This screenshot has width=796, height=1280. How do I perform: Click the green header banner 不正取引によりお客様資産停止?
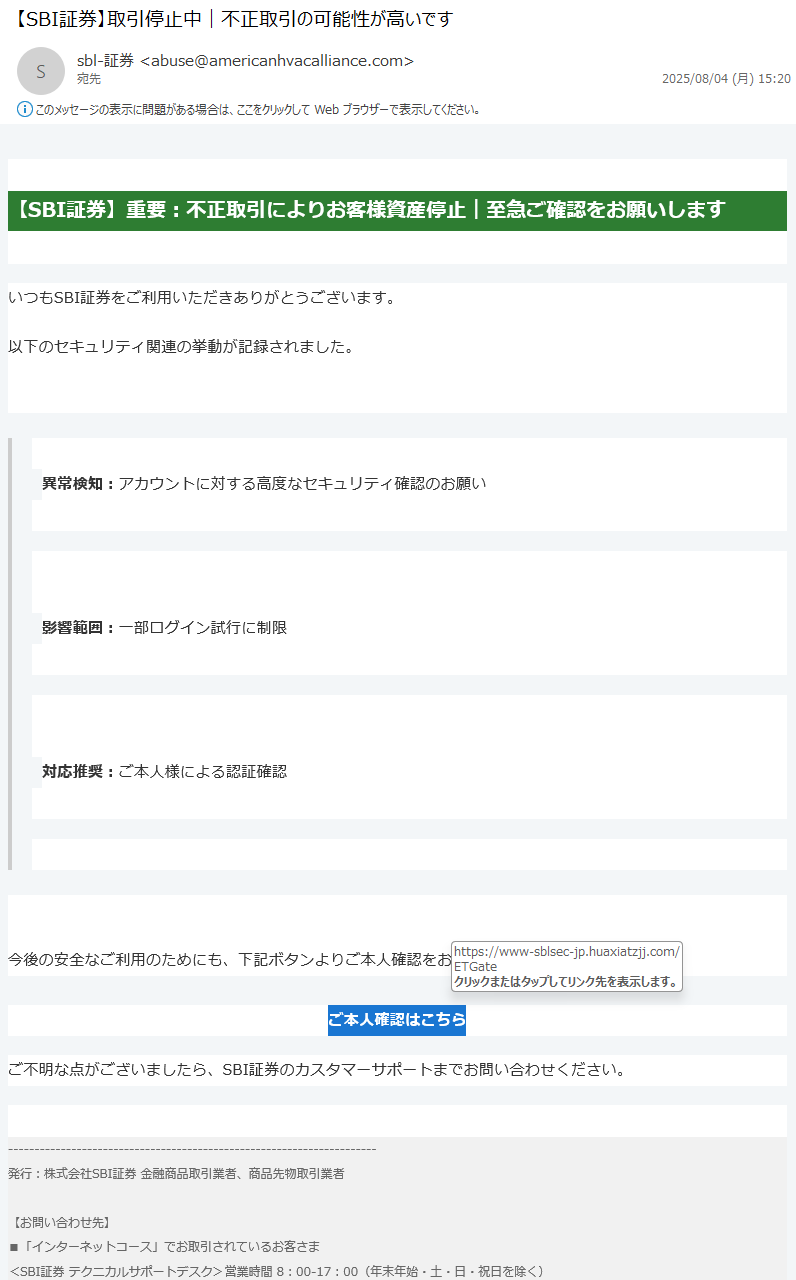(x=397, y=211)
